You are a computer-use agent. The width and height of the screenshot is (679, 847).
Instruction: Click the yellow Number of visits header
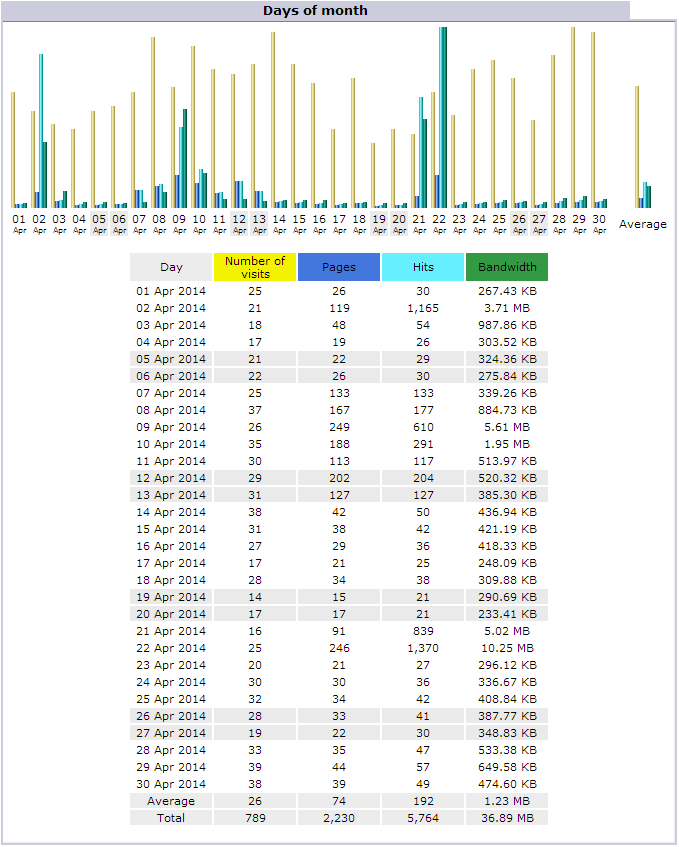point(255,267)
